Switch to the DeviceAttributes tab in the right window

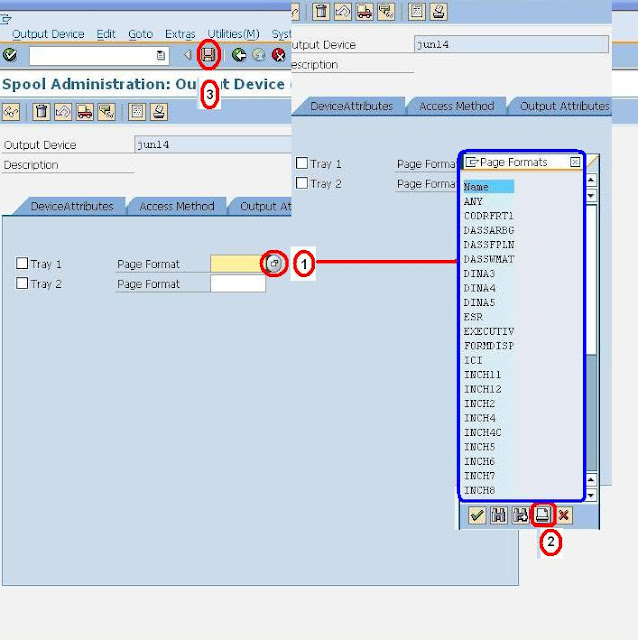[x=351, y=106]
